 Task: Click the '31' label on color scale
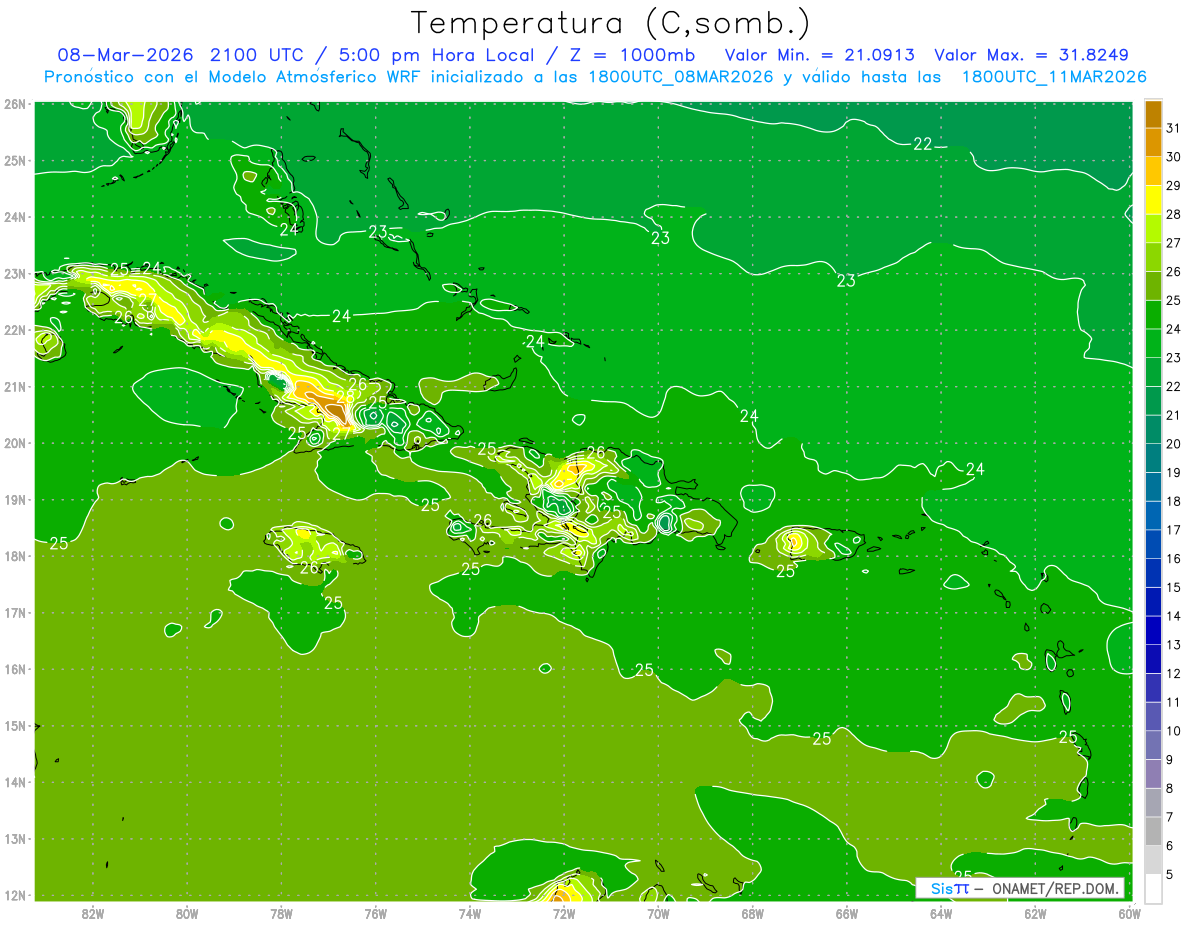[1173, 128]
